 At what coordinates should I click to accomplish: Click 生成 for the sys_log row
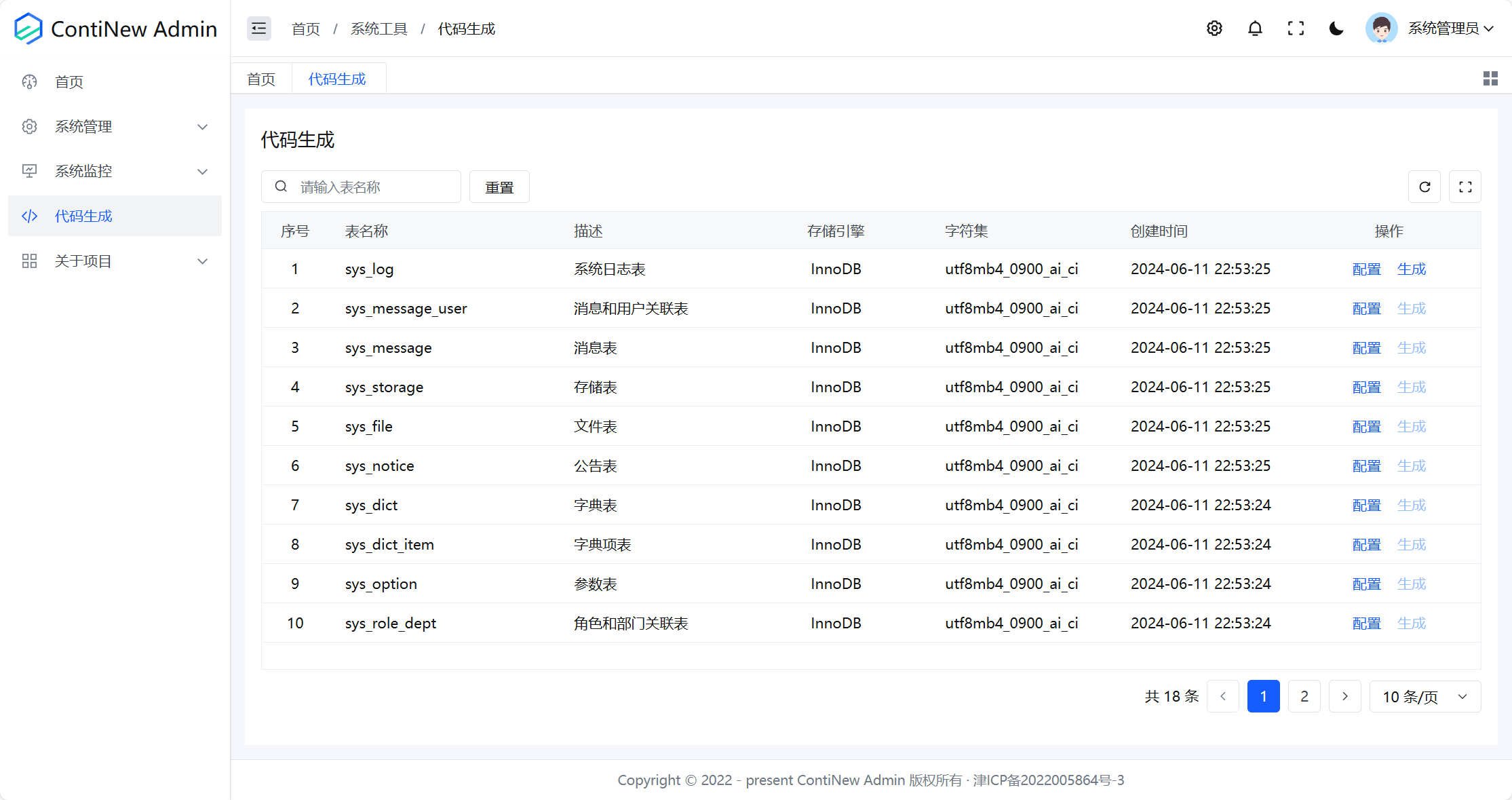(x=1412, y=269)
